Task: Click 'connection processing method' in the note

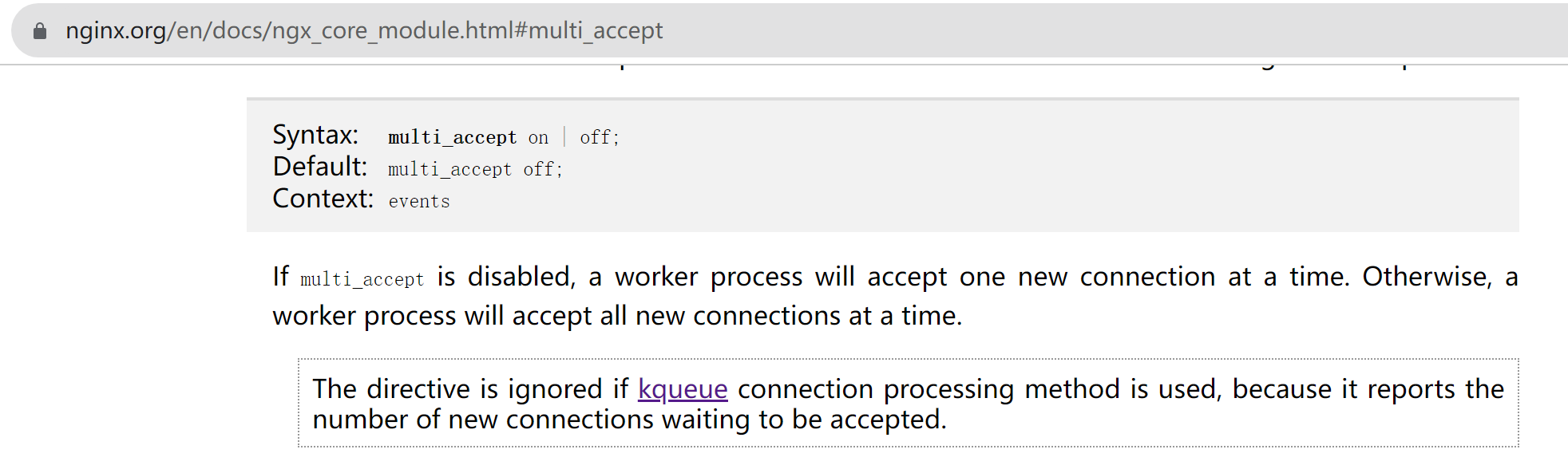Action: [x=928, y=389]
